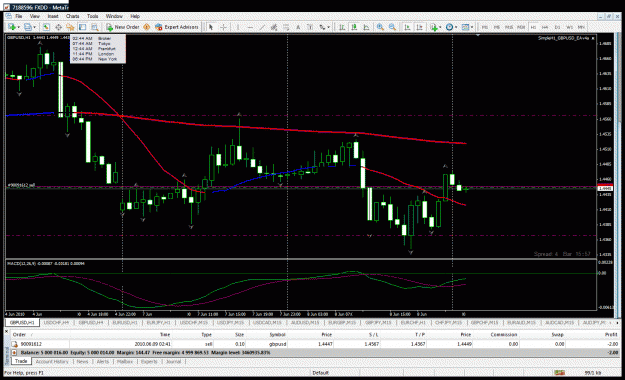This screenshot has width=625, height=380.
Task: Set timeframe to H4
Action: (x=545, y=27)
